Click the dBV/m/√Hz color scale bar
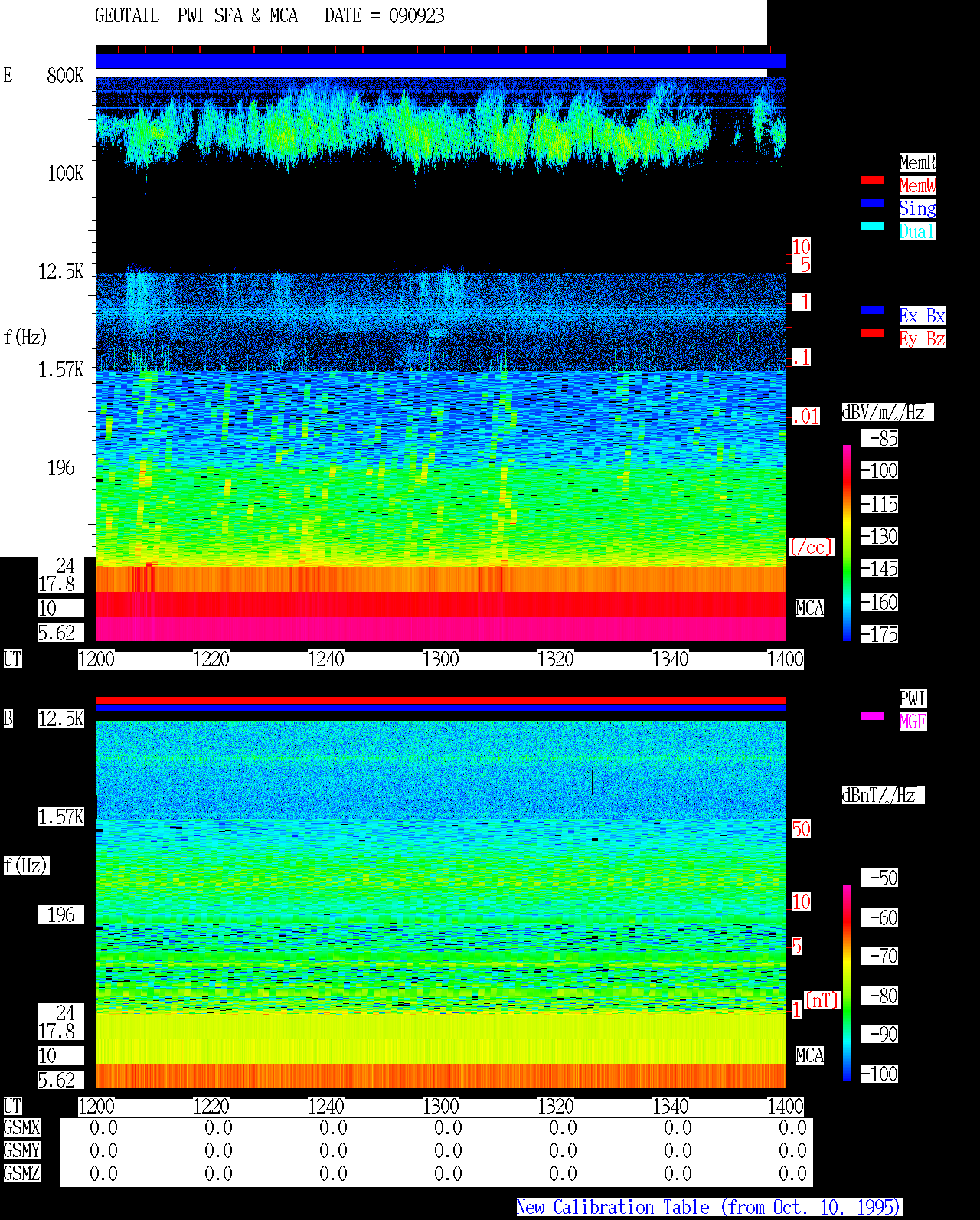The width and height of the screenshot is (980, 1220). click(x=847, y=542)
